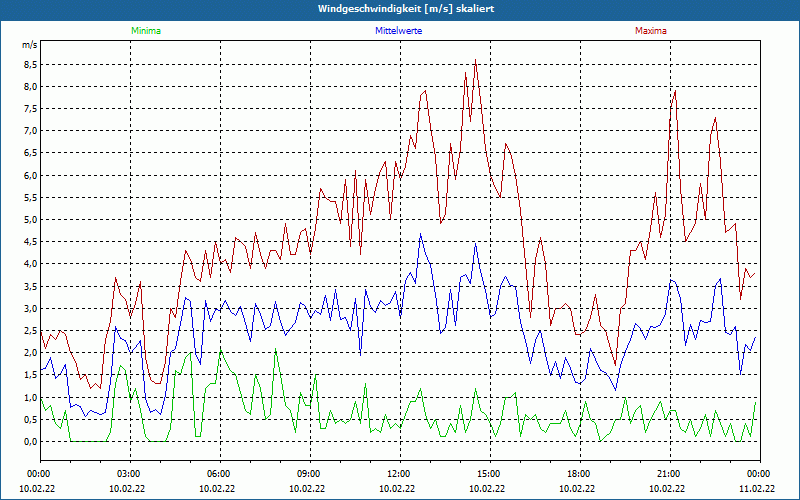800x500 pixels.
Task: Click the 06:00 time label
Action: [x=220, y=474]
